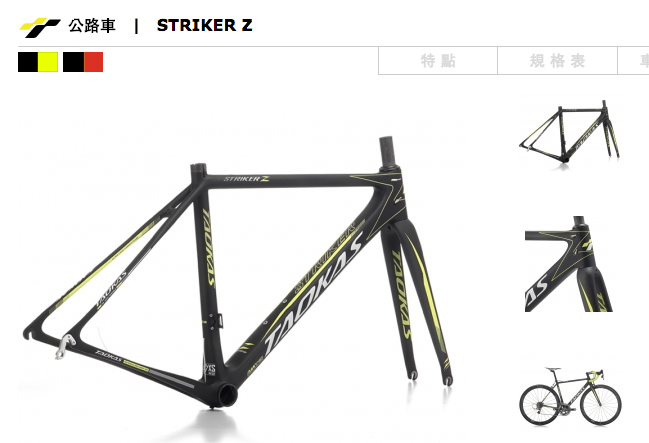Click the silver derailleur hanger in the photo
Viewport: 649px width, 443px height.
[65, 346]
